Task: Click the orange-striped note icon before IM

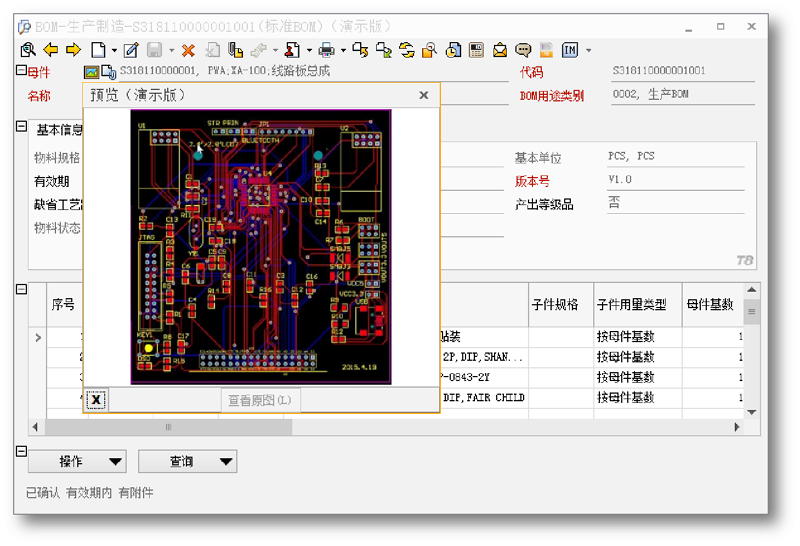Action: coord(546,49)
